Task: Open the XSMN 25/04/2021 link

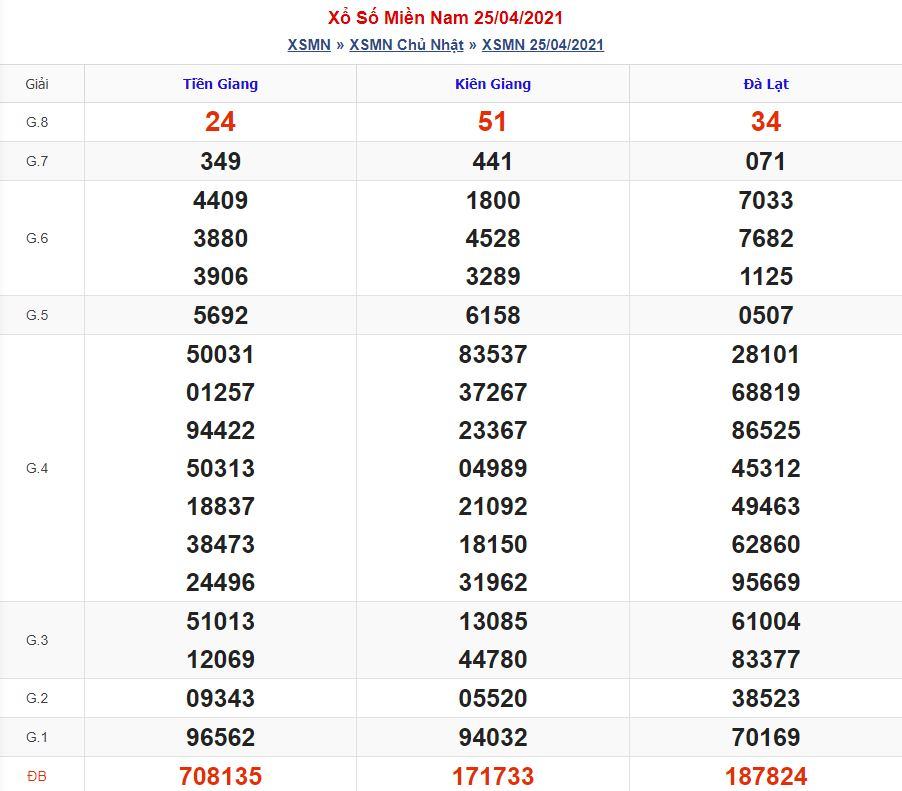Action: click(x=542, y=45)
